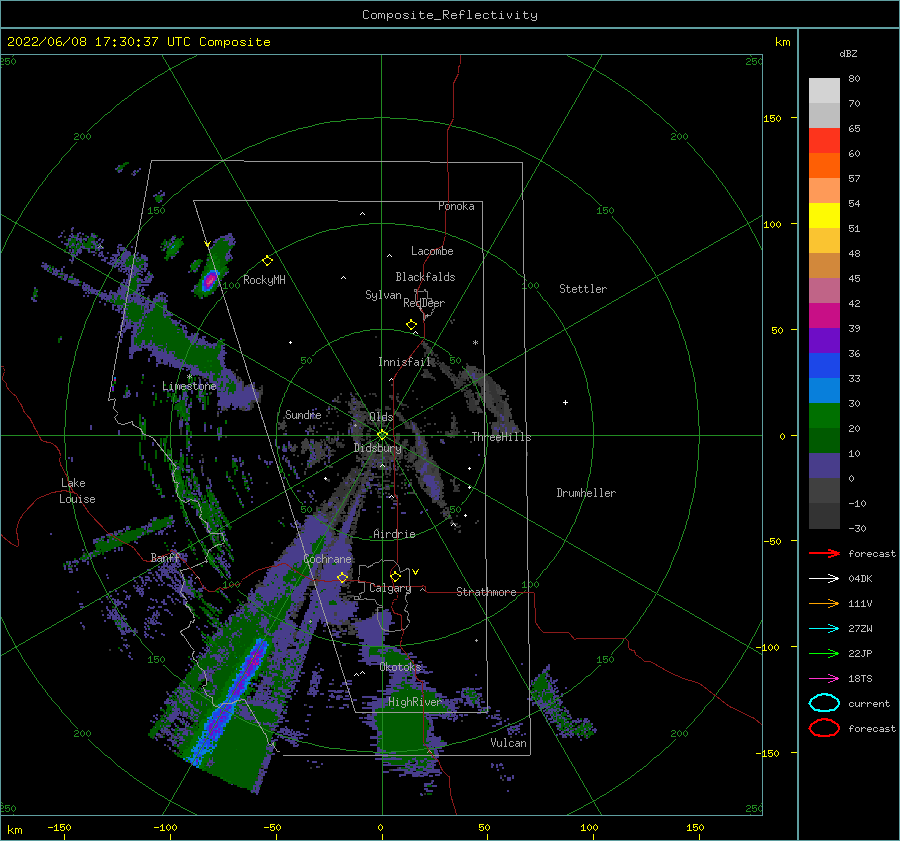This screenshot has width=900, height=841.
Task: Click the '2022/06/08 17:30:37 UTC Composite' timestamp
Action: pos(138,42)
